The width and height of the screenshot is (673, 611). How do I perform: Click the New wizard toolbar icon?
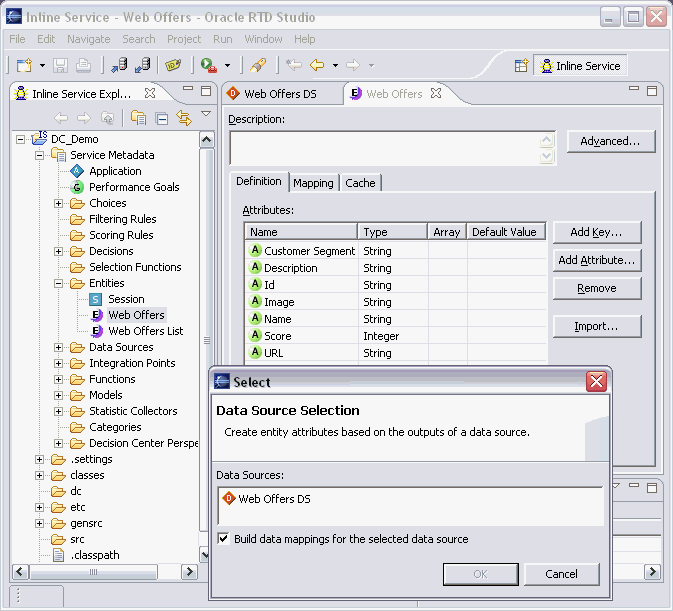pos(24,65)
